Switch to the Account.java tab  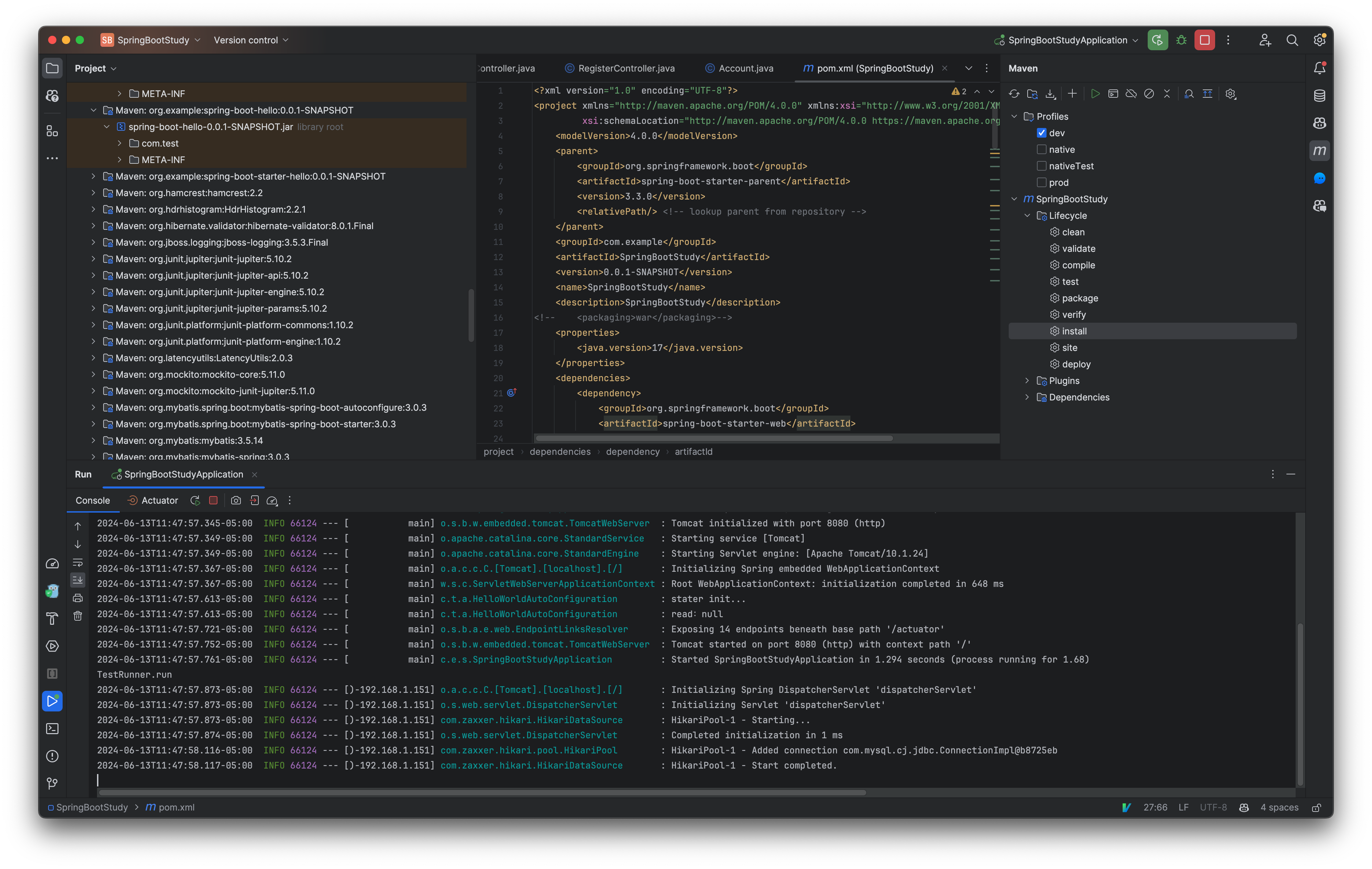pyautogui.click(x=745, y=68)
